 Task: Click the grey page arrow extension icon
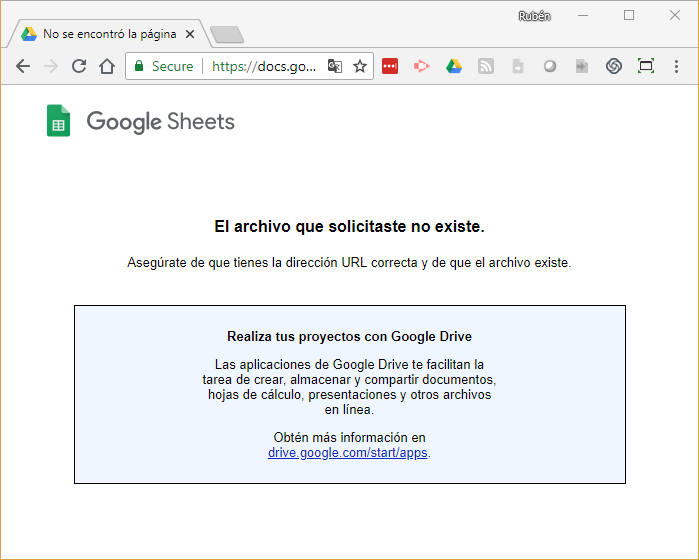coord(582,66)
